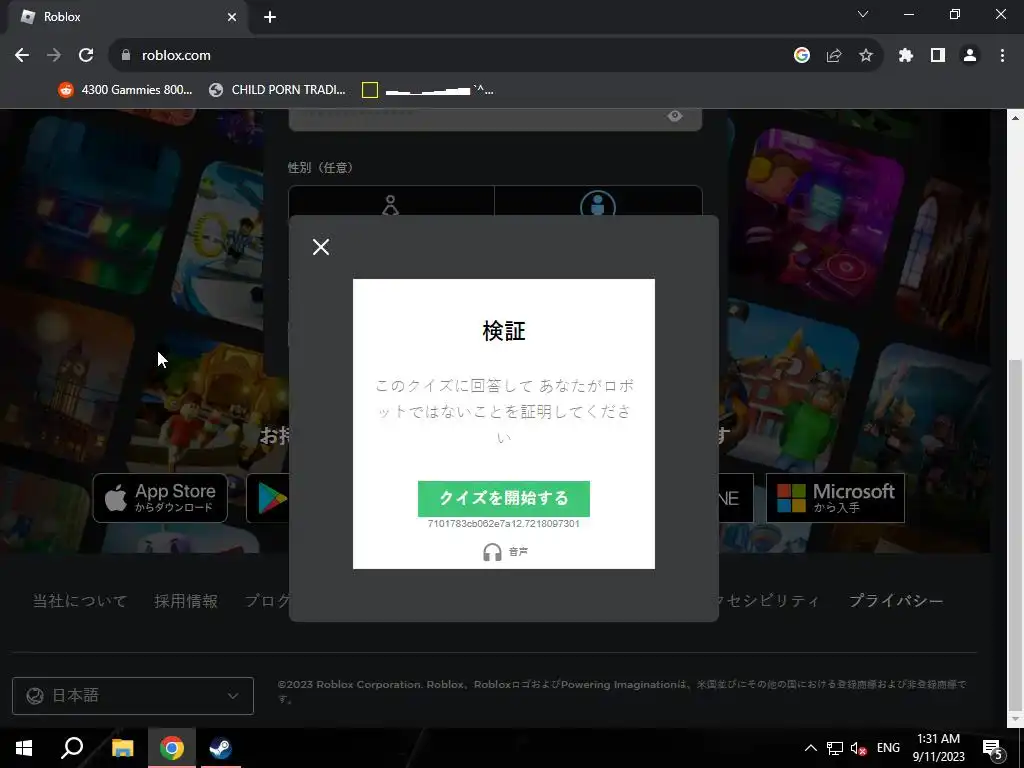Open the 当社について footer link

tap(80, 601)
